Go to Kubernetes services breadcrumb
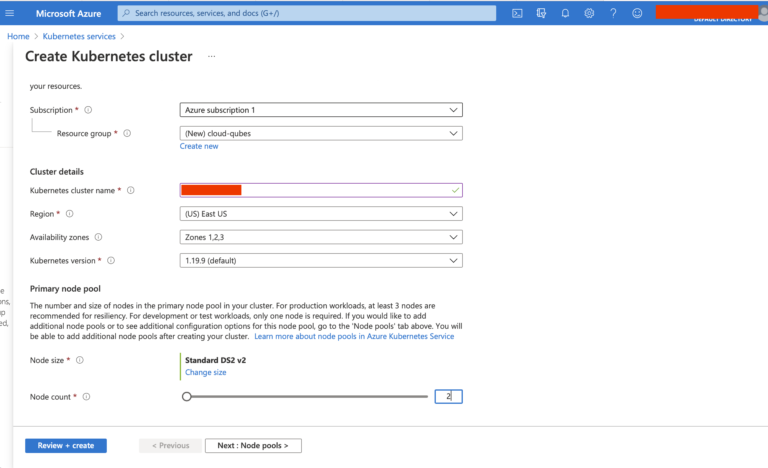768x468 pixels. click(79, 36)
